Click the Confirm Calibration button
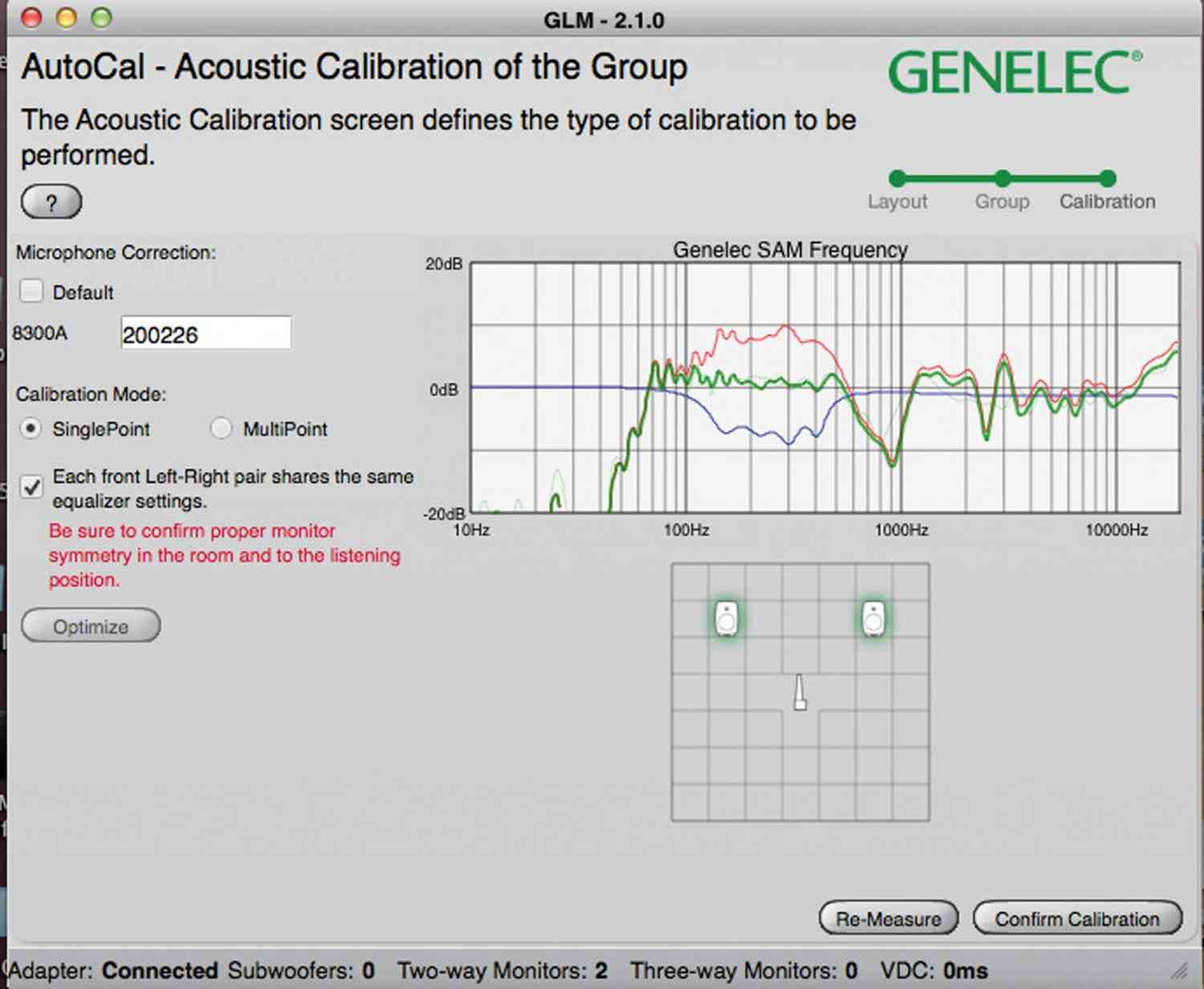Viewport: 1204px width, 989px height. pos(1077,918)
